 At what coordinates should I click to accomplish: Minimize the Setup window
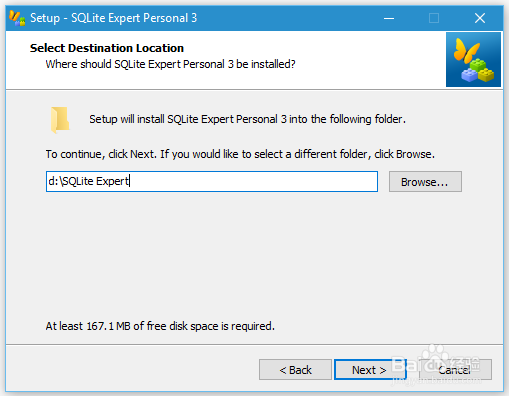[389, 18]
